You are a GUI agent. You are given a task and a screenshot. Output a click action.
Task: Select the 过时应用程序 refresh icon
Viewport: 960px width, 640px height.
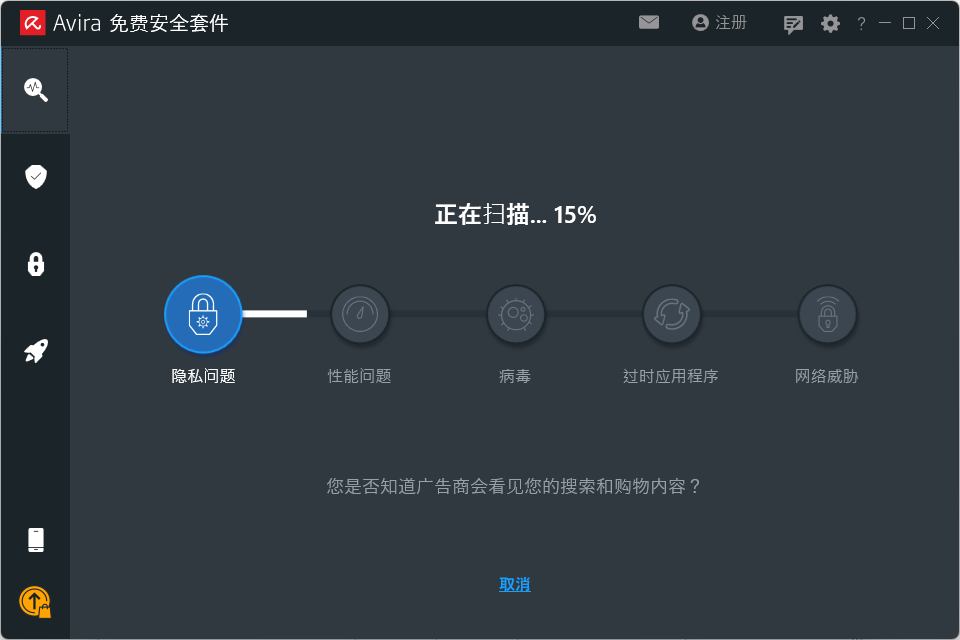(671, 313)
